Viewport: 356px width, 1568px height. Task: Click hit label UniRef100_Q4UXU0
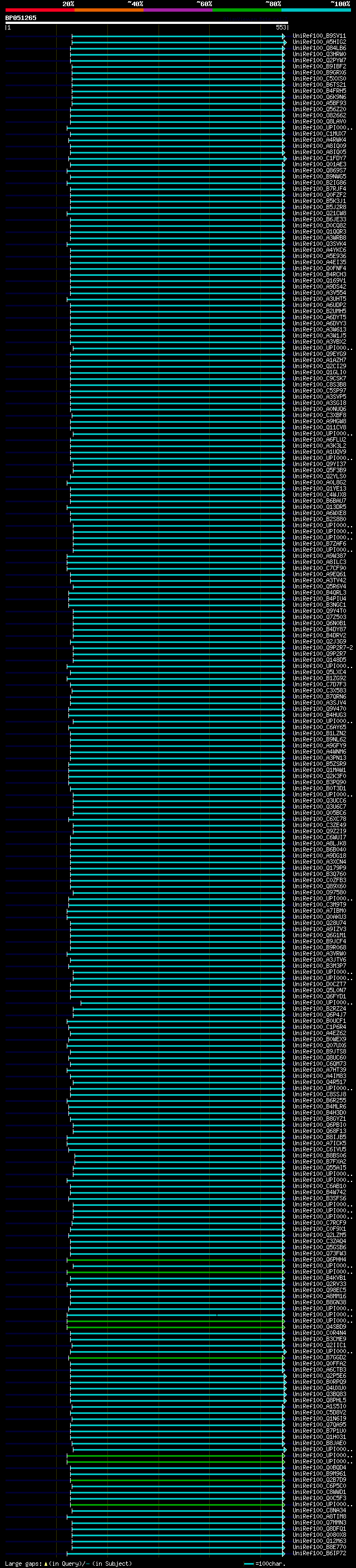(319, 1388)
